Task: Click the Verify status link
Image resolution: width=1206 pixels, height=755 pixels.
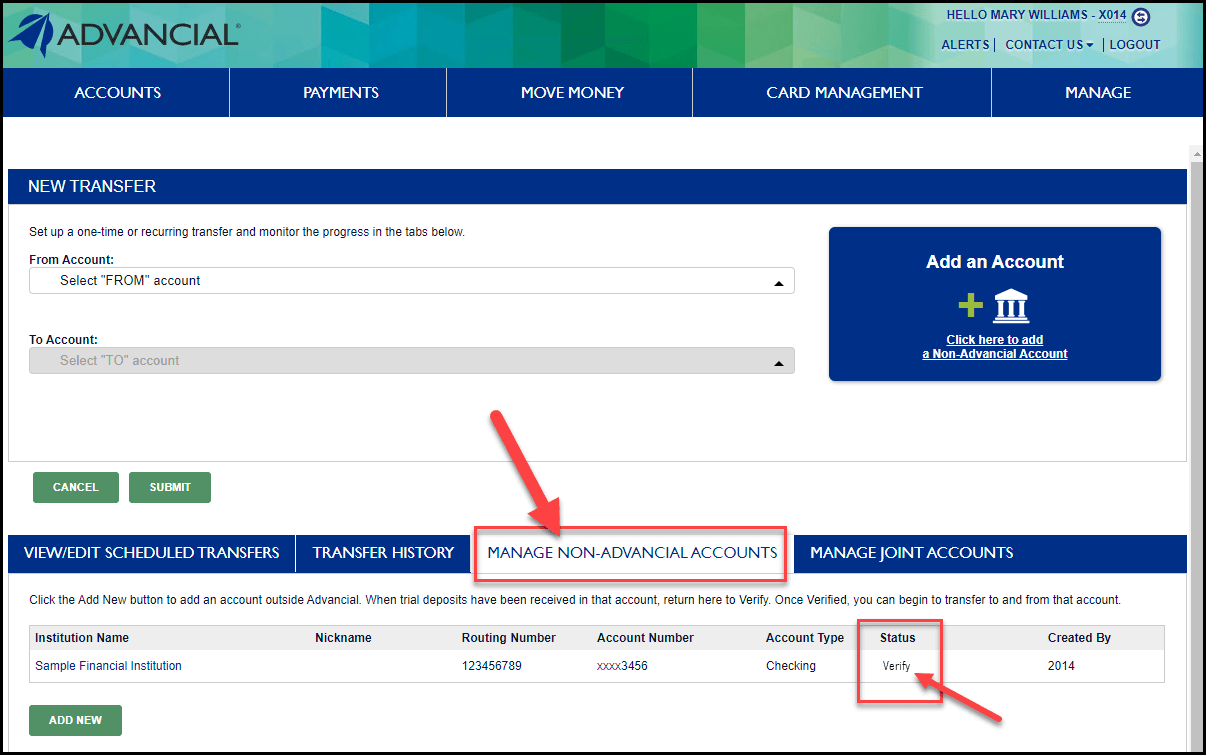Action: click(896, 666)
